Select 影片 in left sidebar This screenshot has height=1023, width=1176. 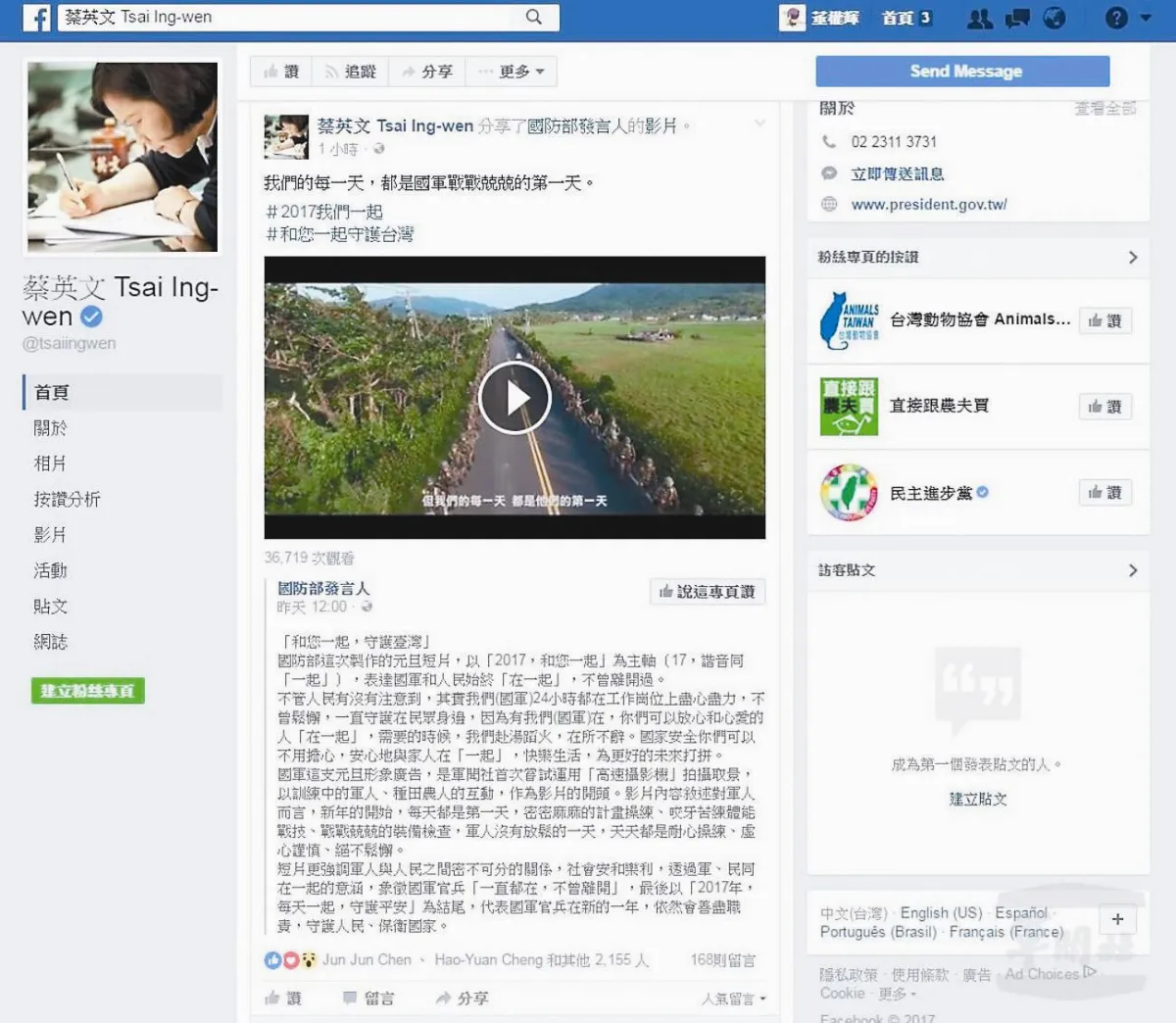coord(51,535)
